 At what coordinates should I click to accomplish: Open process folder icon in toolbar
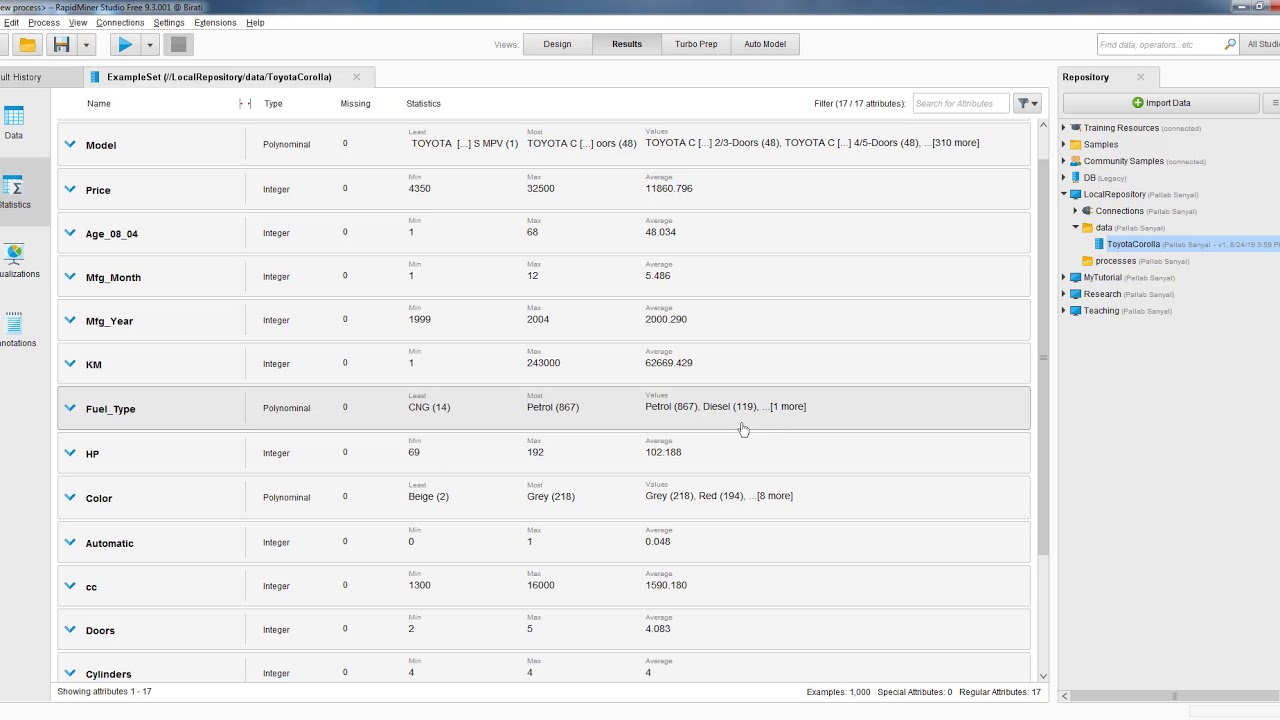click(x=27, y=44)
